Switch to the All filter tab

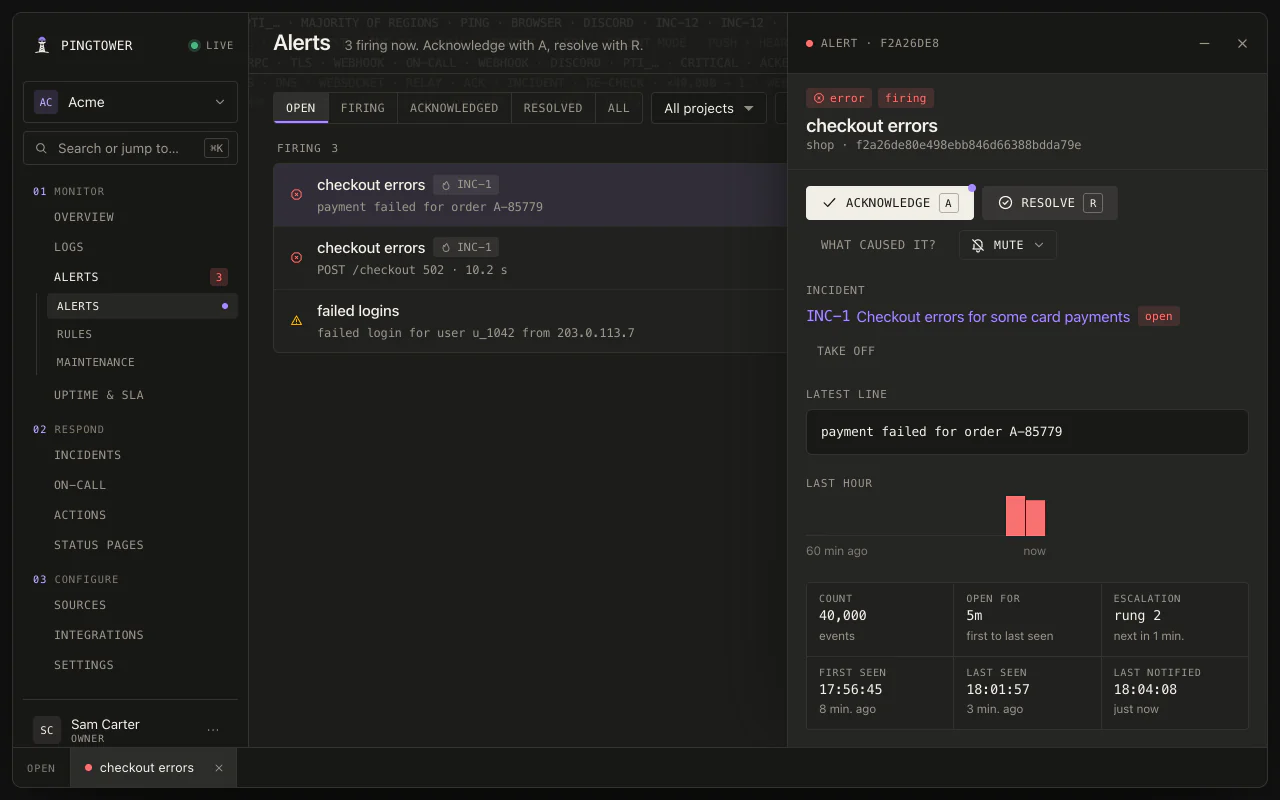pyautogui.click(x=619, y=108)
